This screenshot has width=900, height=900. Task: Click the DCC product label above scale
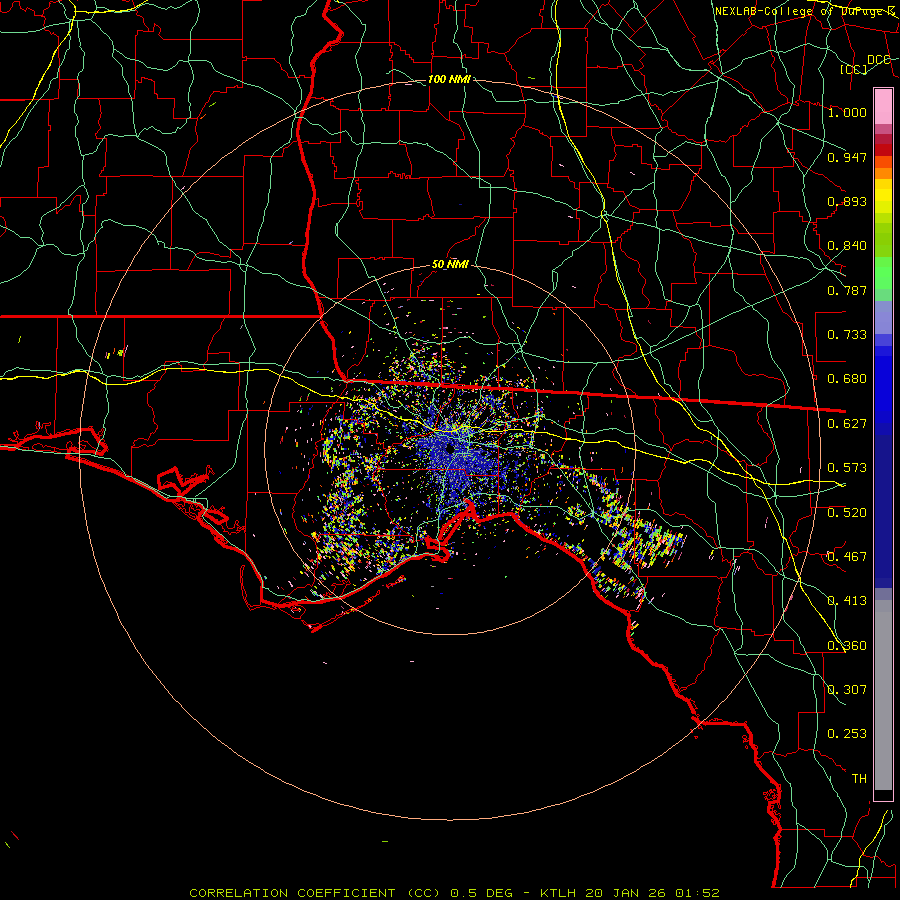click(x=878, y=60)
